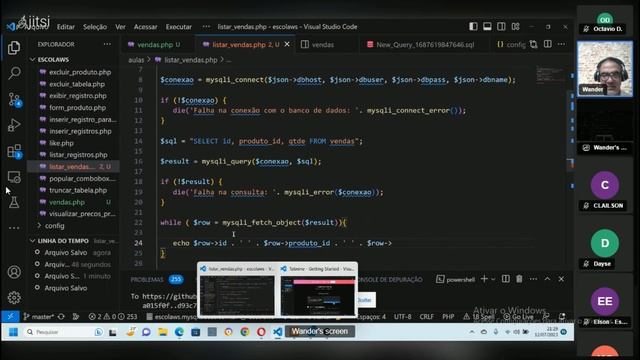Click remote window indicator in status bar

10,316
